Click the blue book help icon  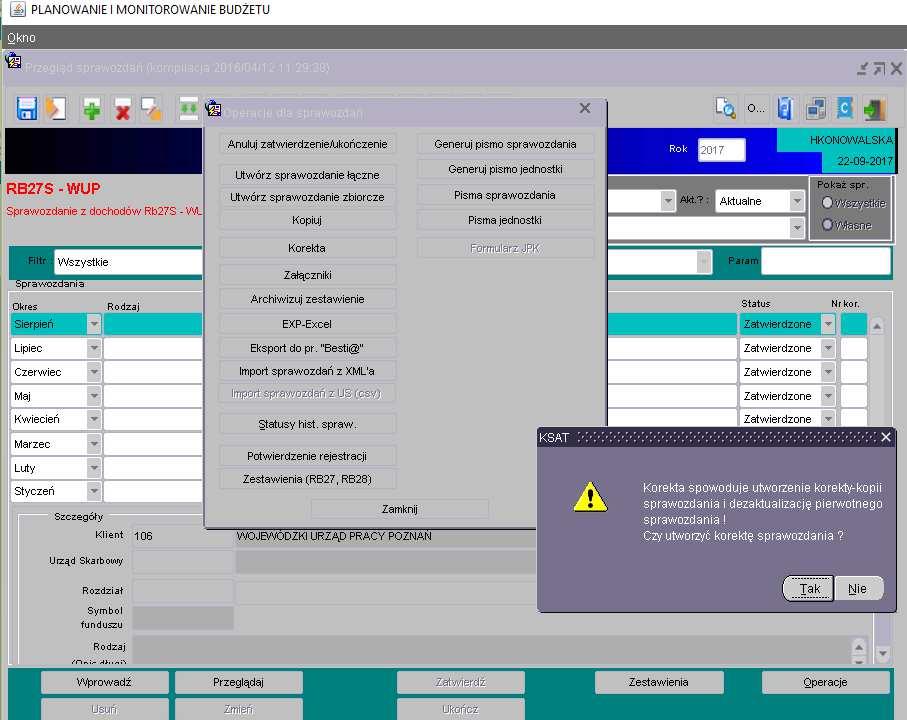click(x=785, y=108)
